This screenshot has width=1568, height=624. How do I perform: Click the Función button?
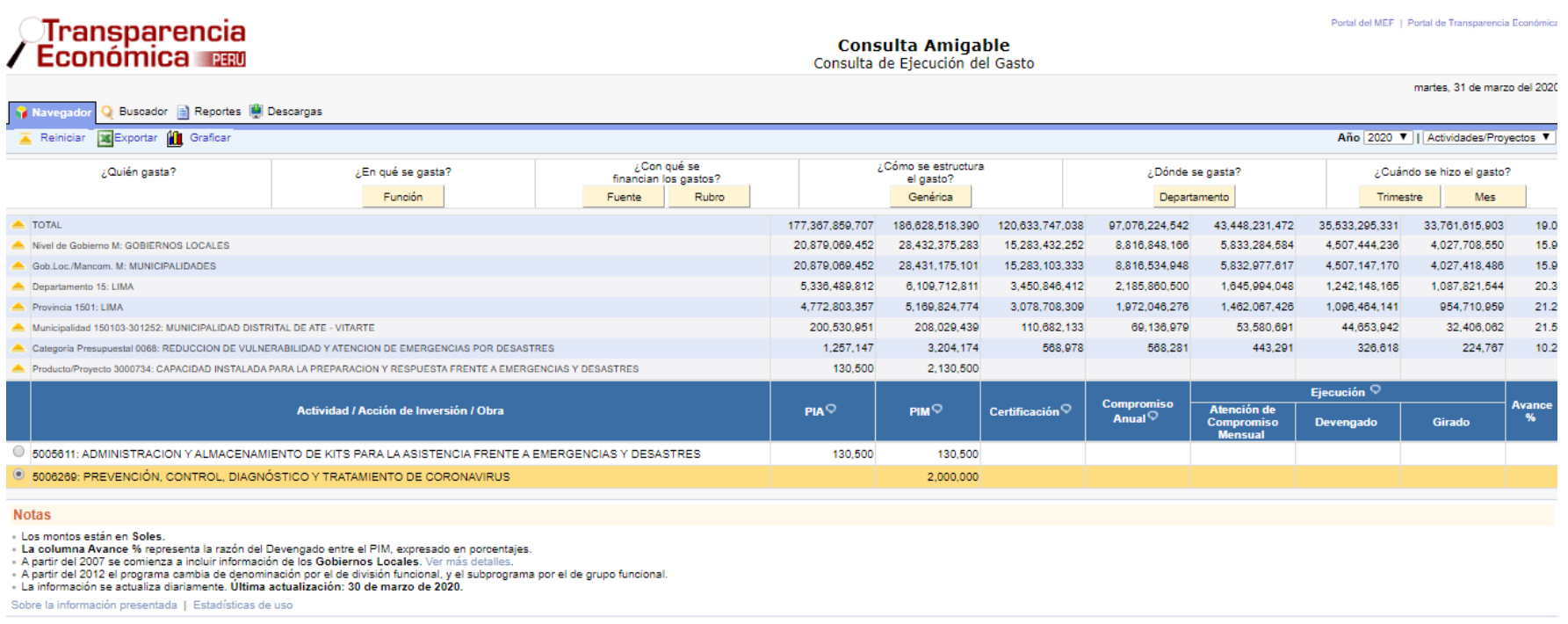coord(402,197)
